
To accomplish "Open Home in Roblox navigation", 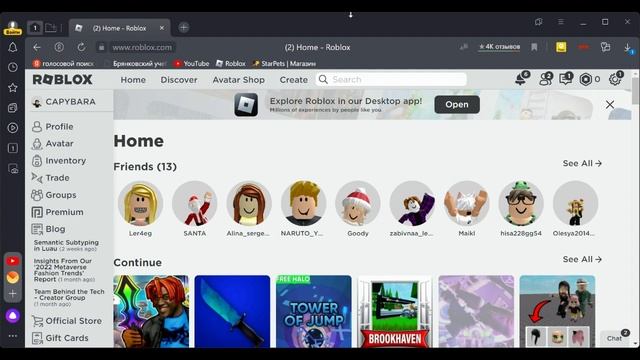I will pyautogui.click(x=133, y=80).
